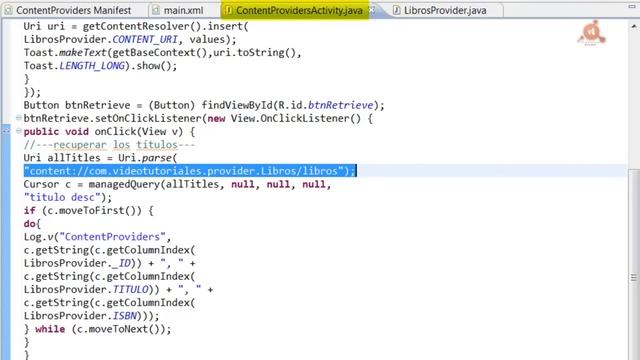
Task: Click the 'public void onClick(View v) {' text
Action: 109,131
